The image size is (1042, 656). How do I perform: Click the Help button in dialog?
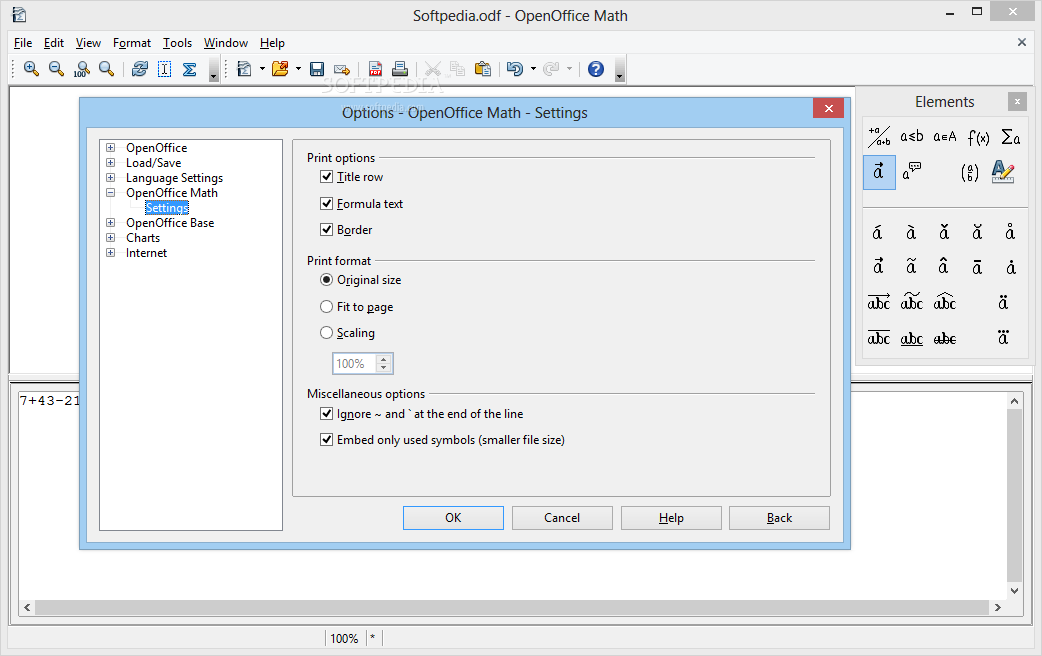pyautogui.click(x=671, y=518)
